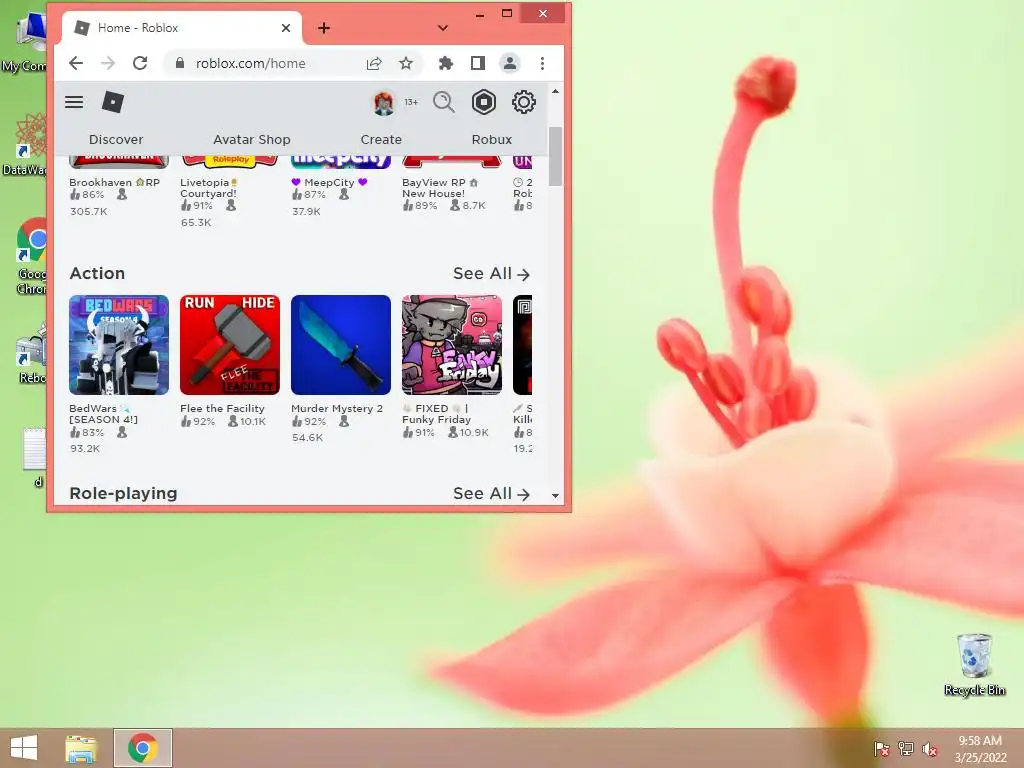Open Roblox search magnifier
This screenshot has width=1024, height=768.
point(443,103)
